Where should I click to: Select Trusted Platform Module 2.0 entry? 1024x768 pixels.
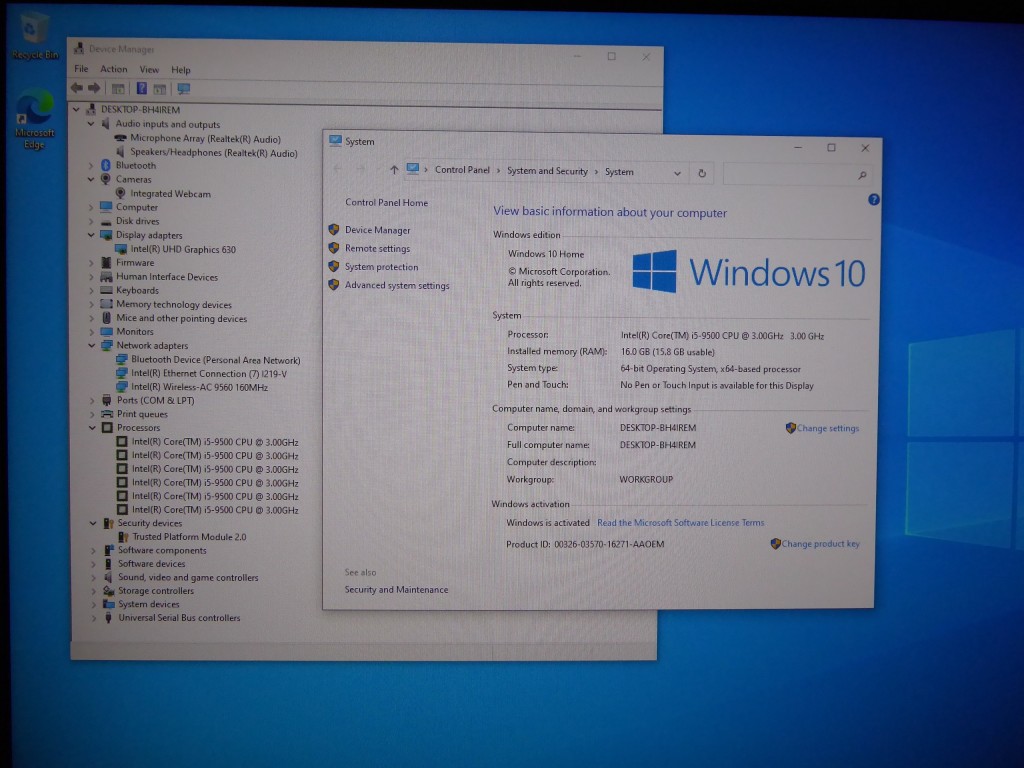point(189,537)
